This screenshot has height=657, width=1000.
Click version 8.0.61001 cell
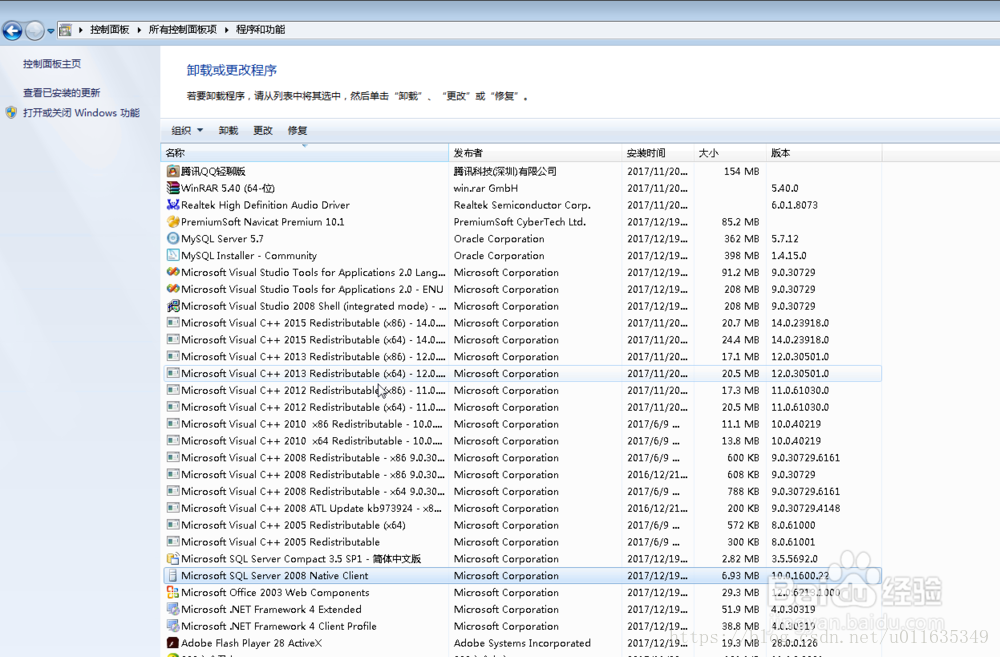coord(793,542)
